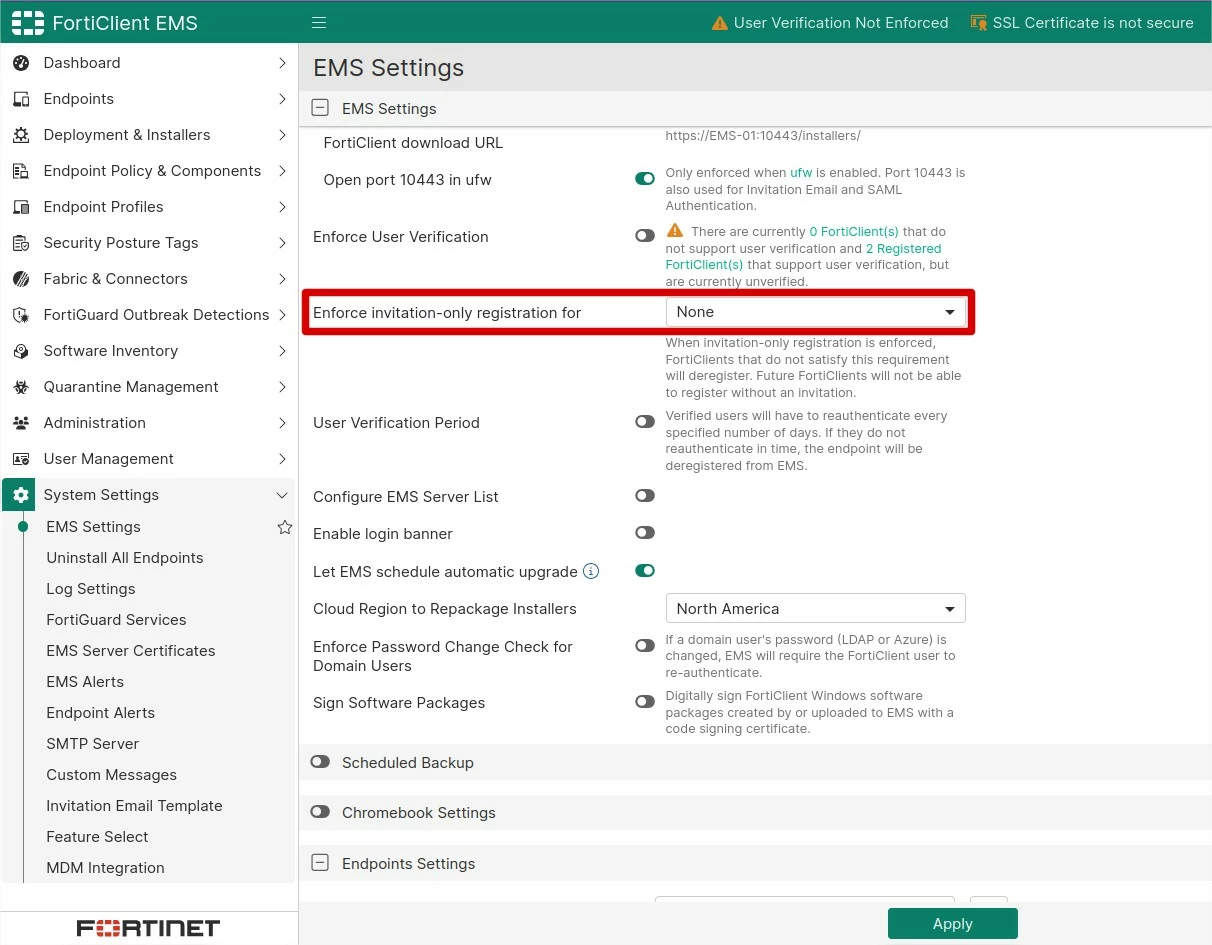Viewport: 1212px width, 945px height.
Task: Click the Endpoints devices icon
Action: [21, 99]
